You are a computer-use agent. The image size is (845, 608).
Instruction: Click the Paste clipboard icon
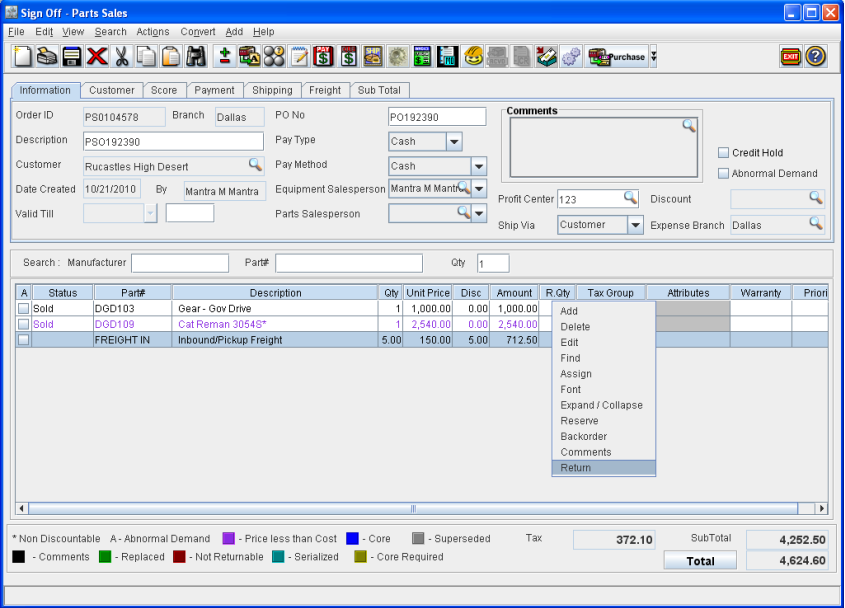(x=171, y=56)
